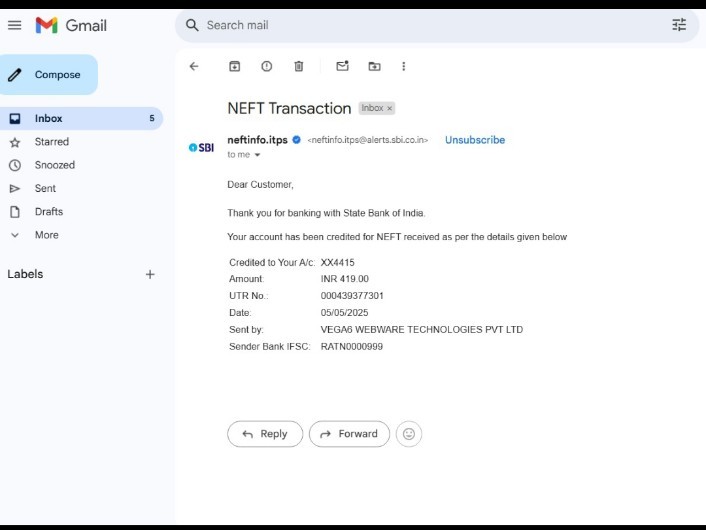Screen dimensions: 706x530
Task: Select the amount INR 419.00
Action: [x=344, y=279]
